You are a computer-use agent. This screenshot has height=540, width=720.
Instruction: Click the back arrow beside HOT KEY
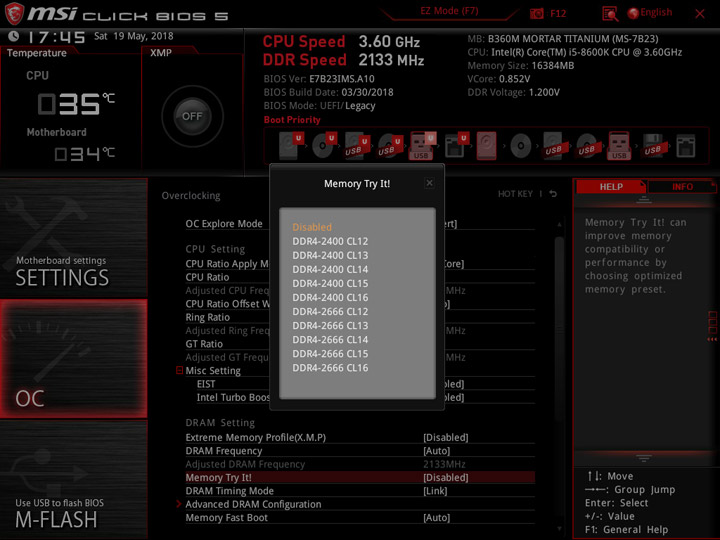coord(553,194)
